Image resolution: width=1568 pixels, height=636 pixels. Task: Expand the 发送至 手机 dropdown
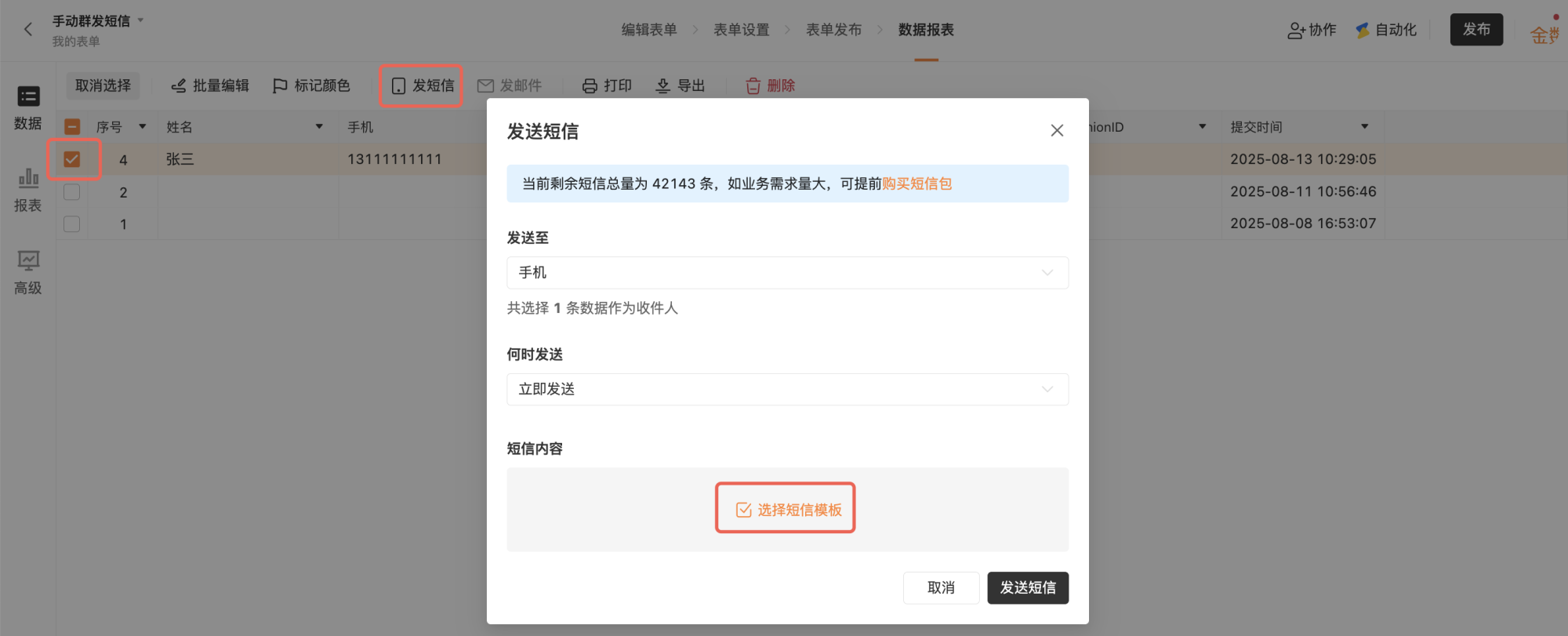tap(787, 272)
